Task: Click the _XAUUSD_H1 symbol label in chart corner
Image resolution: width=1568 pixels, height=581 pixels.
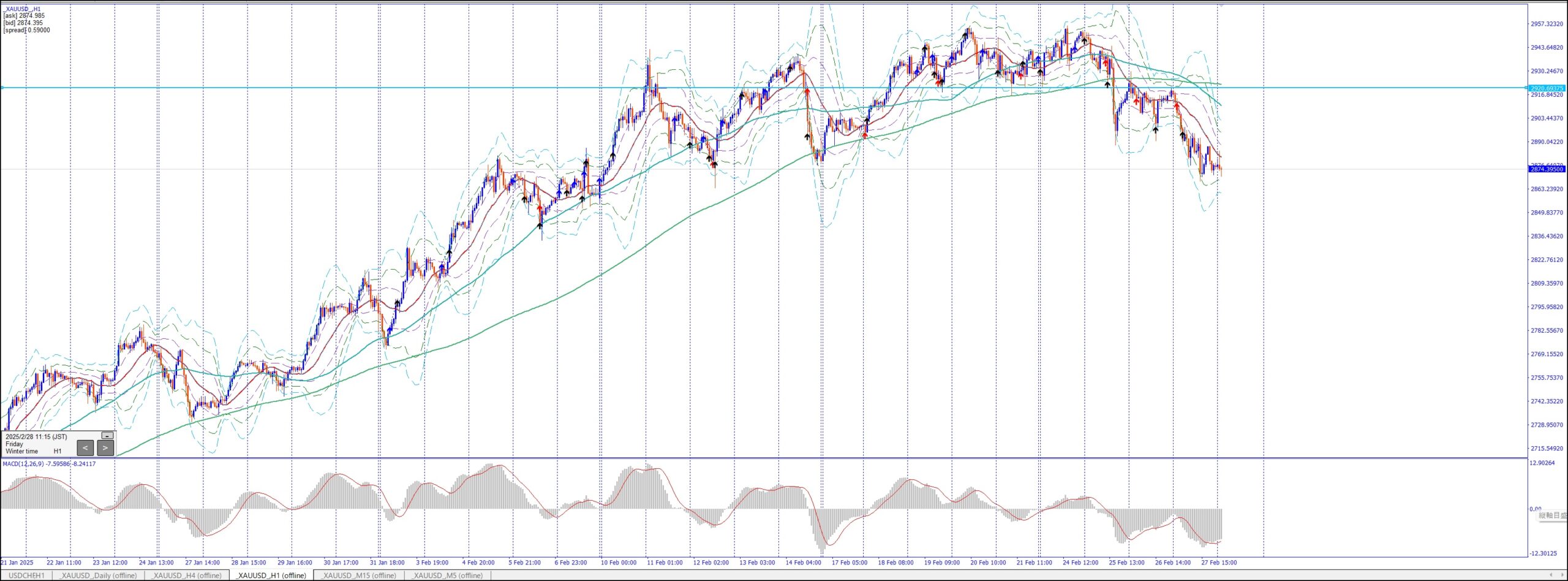Action: (22, 9)
